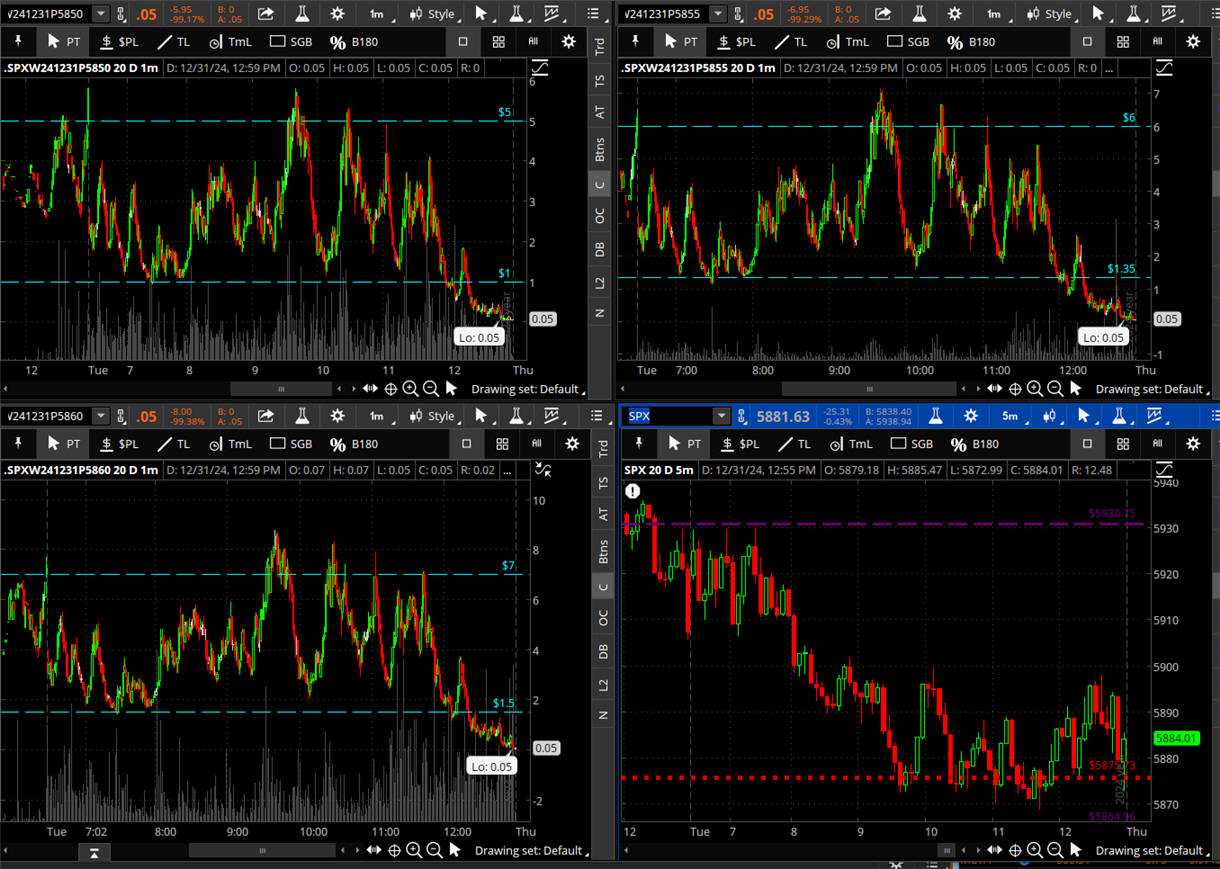The width and height of the screenshot is (1220, 869).
Task: Expand the Style menu in the P5860 chart header
Action: [431, 416]
